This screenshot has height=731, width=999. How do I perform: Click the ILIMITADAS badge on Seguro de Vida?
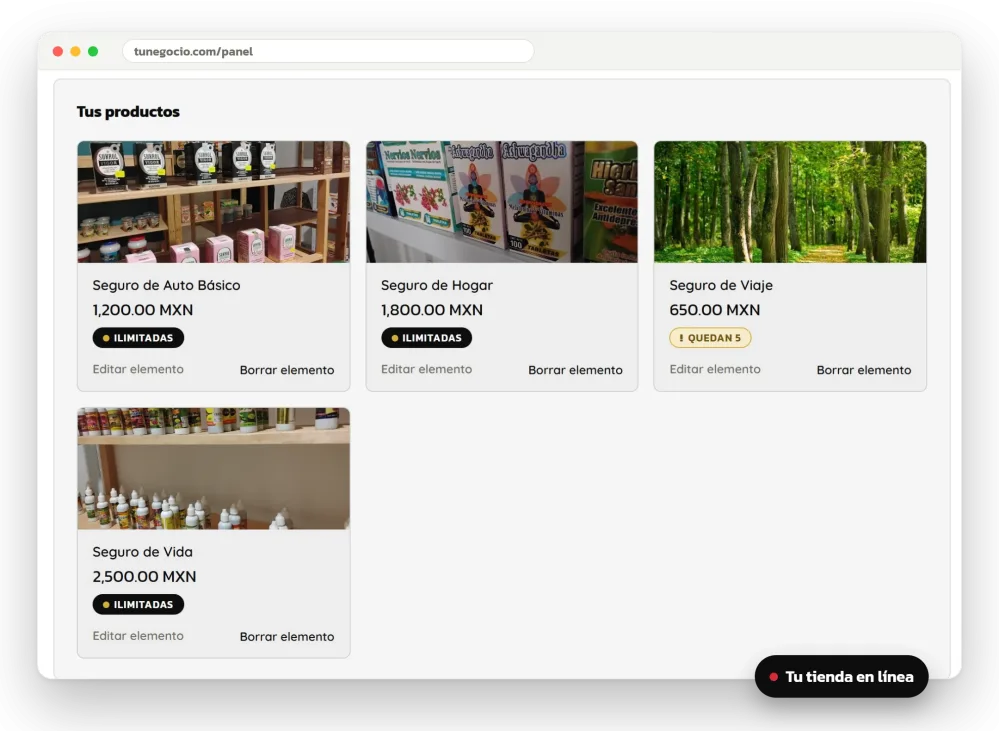coord(138,604)
